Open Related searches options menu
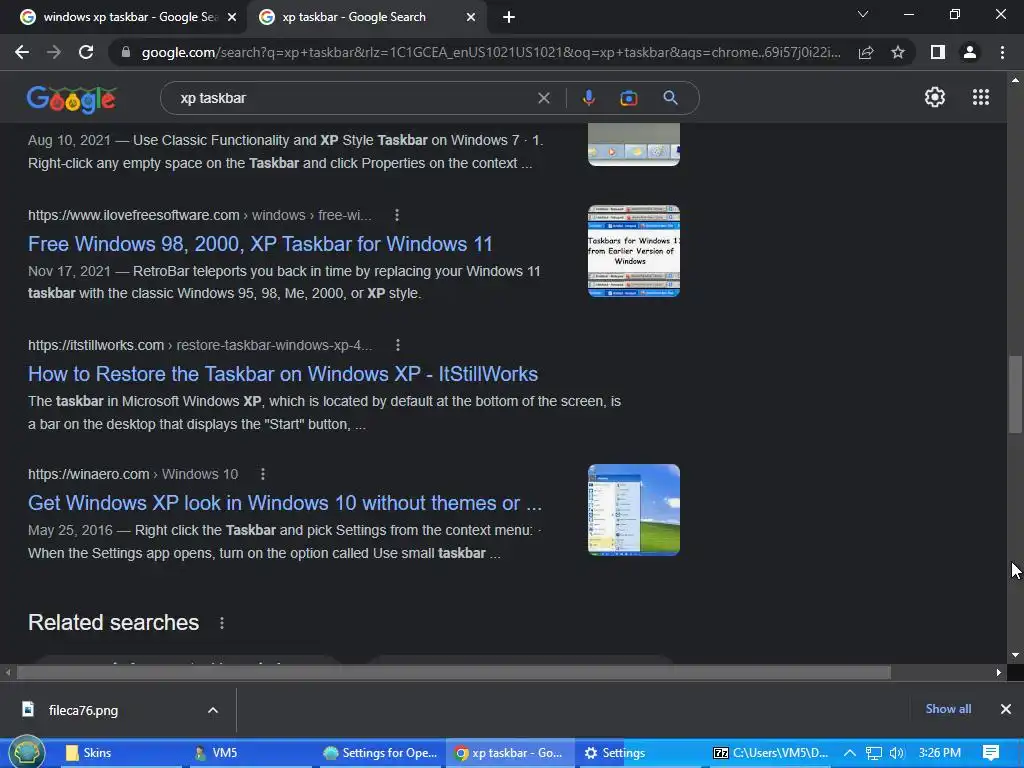 222,623
